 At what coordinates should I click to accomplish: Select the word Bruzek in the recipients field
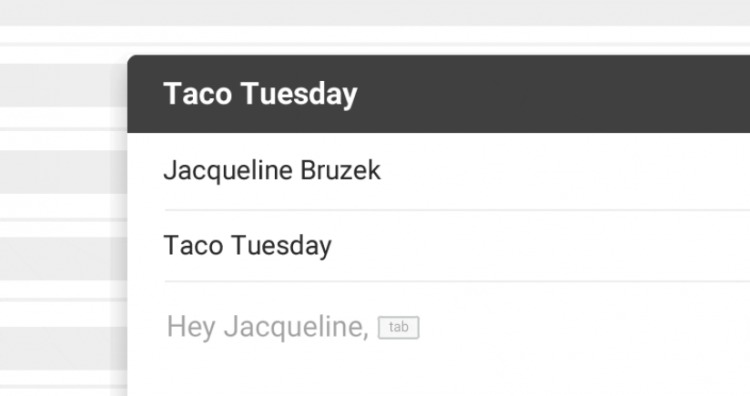click(x=340, y=170)
